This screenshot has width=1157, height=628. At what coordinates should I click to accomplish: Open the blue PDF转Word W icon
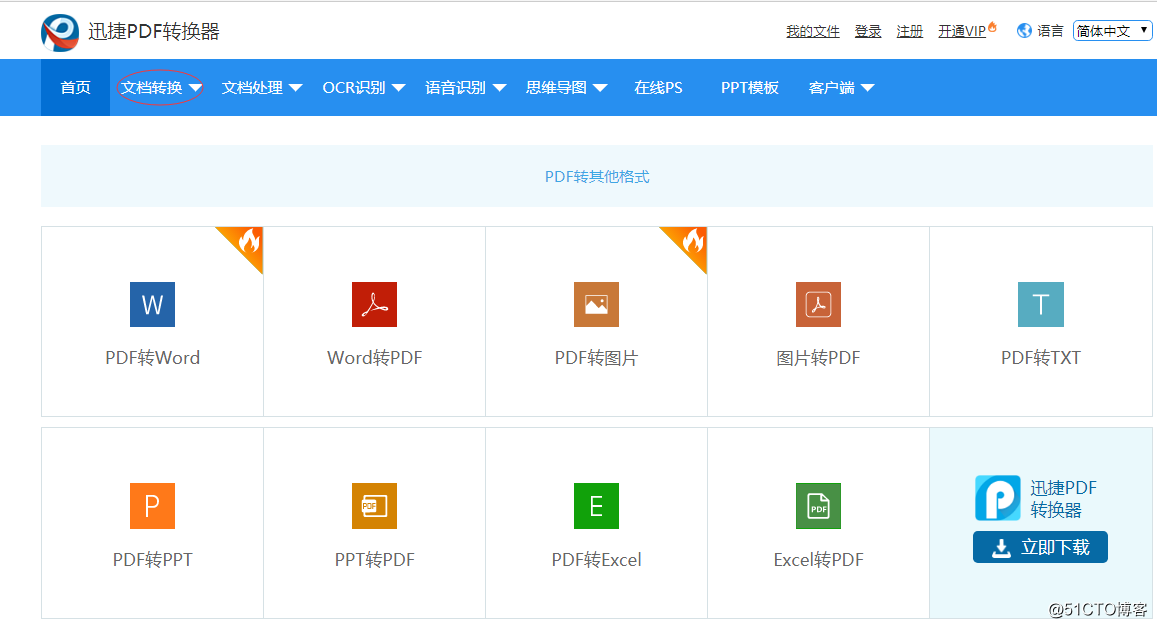tap(153, 304)
